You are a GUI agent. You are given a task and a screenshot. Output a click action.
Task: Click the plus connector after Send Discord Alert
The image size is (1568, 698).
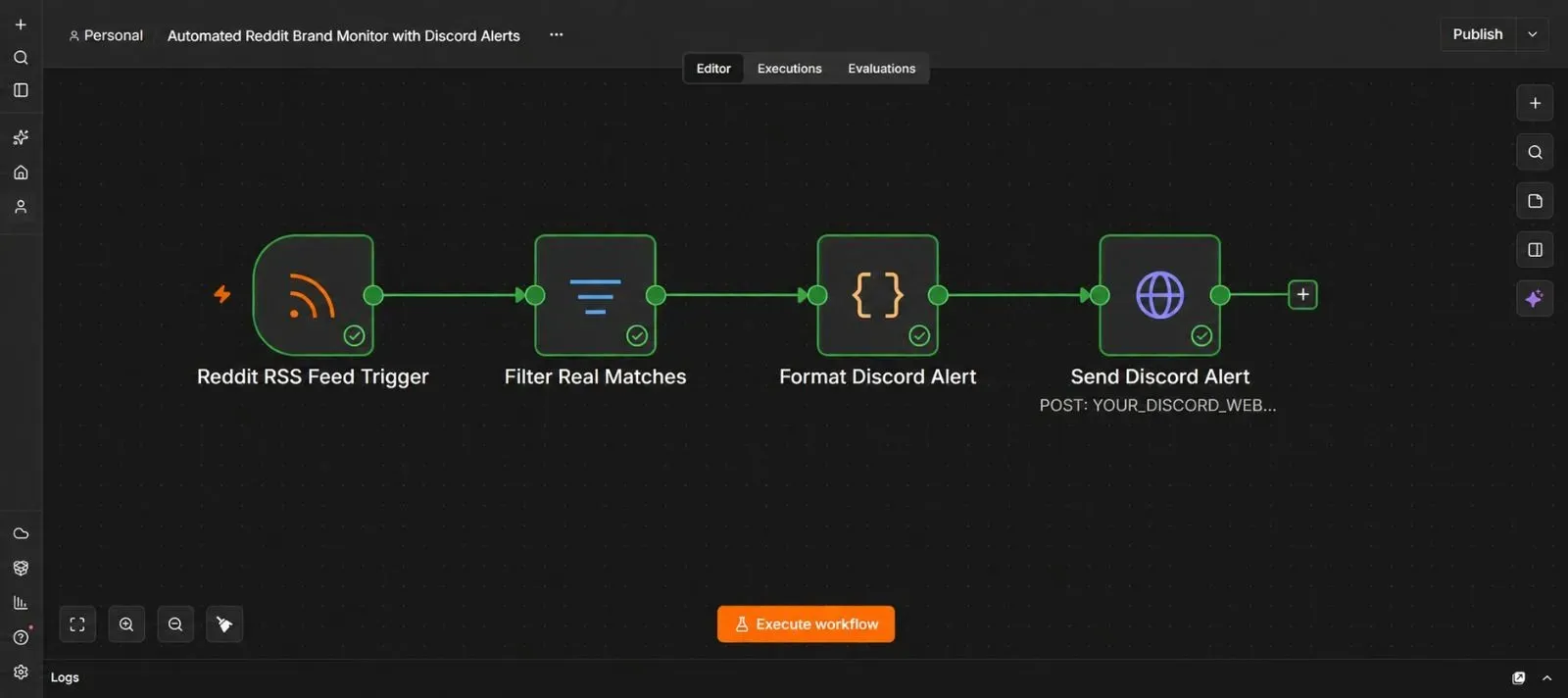point(1302,294)
